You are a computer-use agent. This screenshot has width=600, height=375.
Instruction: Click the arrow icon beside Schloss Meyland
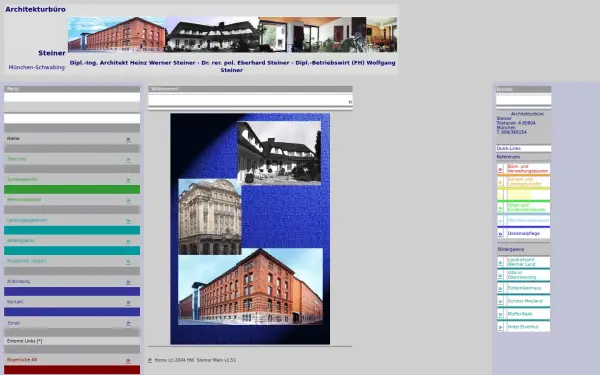pyautogui.click(x=500, y=302)
